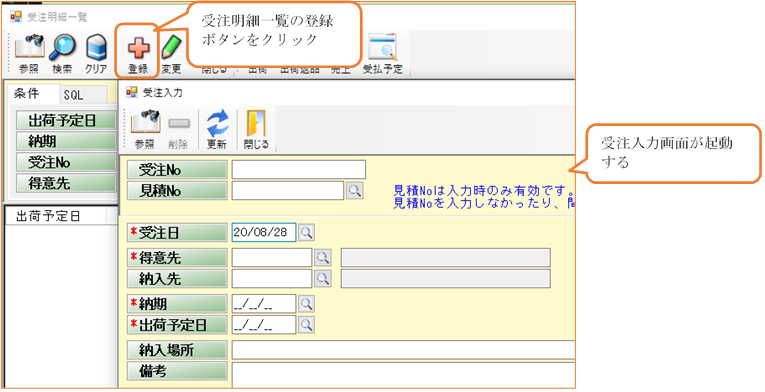Click the 備考 label in 受注入力 form
The image size is (765, 392).
coord(177,371)
